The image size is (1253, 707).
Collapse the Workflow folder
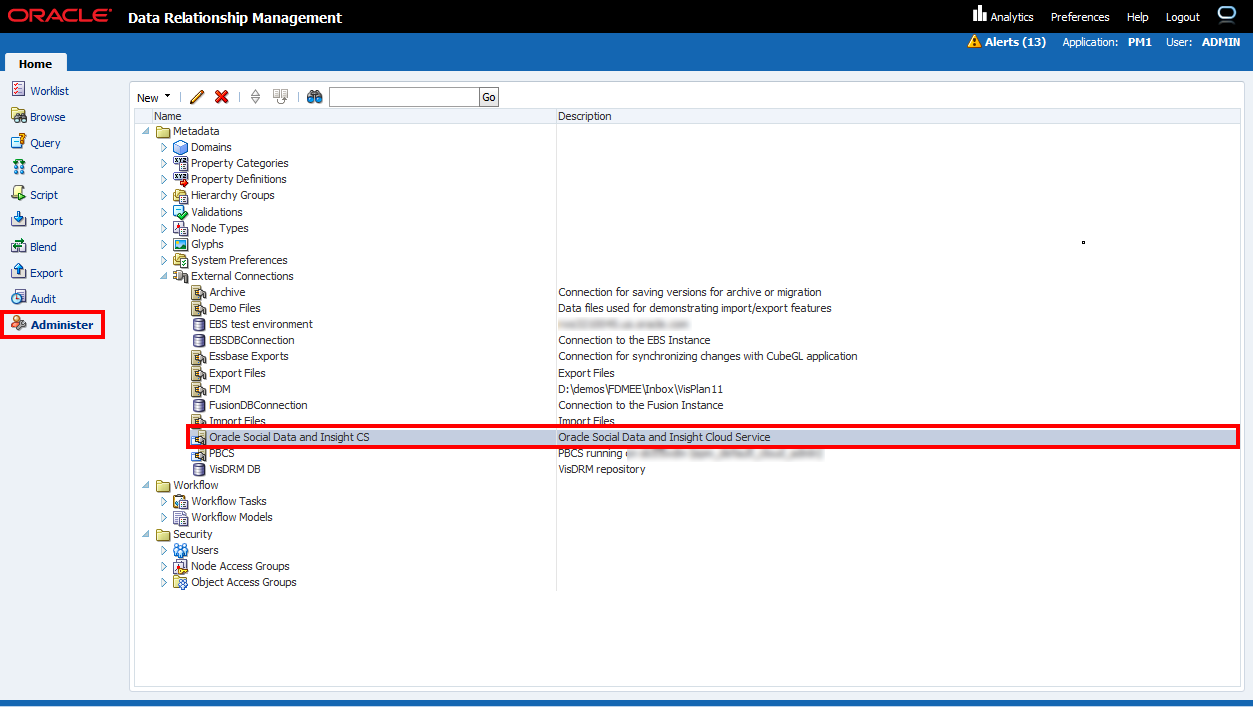[x=146, y=485]
